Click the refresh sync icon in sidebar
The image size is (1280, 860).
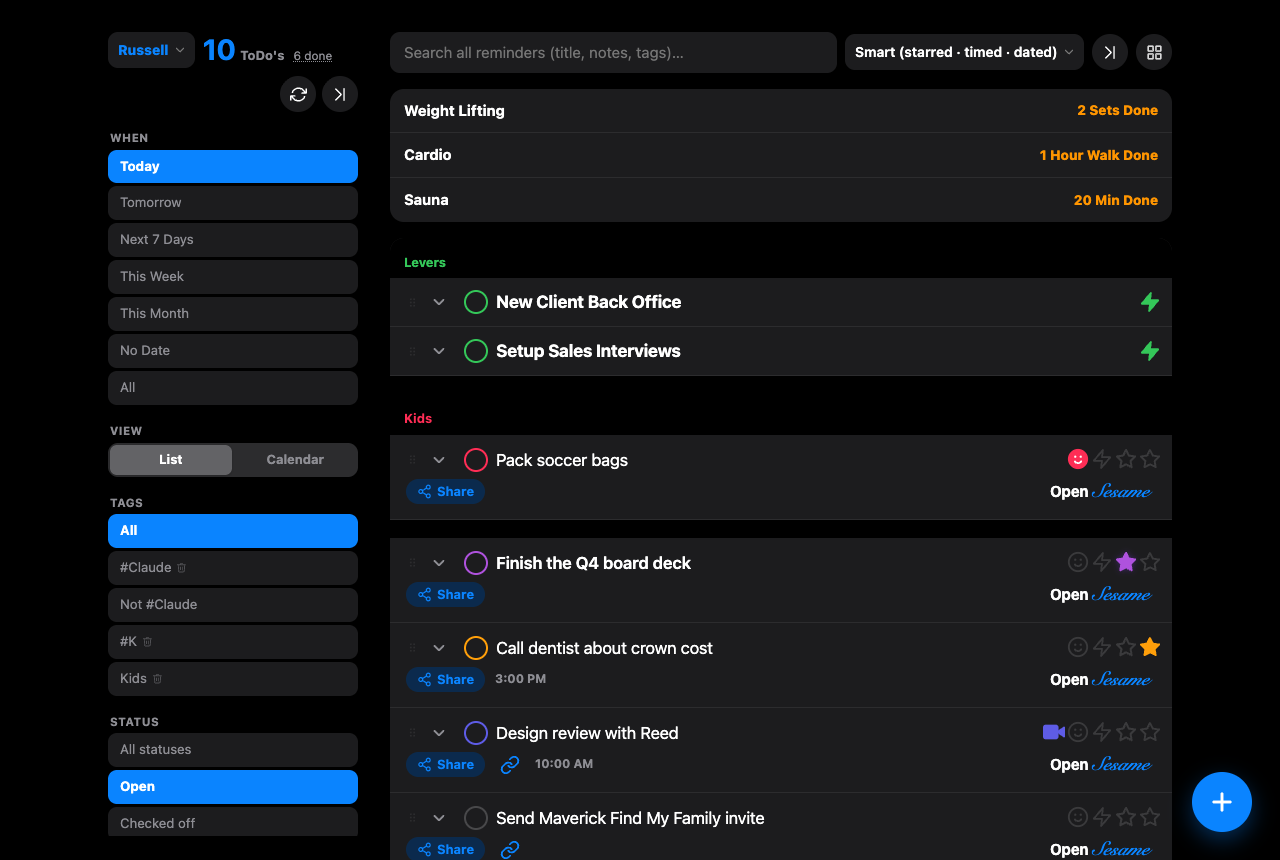pos(298,94)
